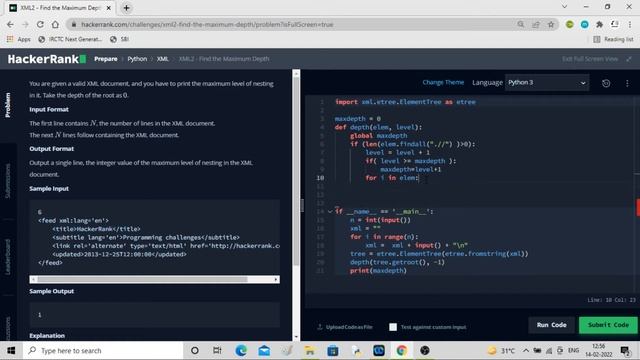Open editor settings three-dot menu
The height and width of the screenshot is (360, 640).
[x=627, y=83]
